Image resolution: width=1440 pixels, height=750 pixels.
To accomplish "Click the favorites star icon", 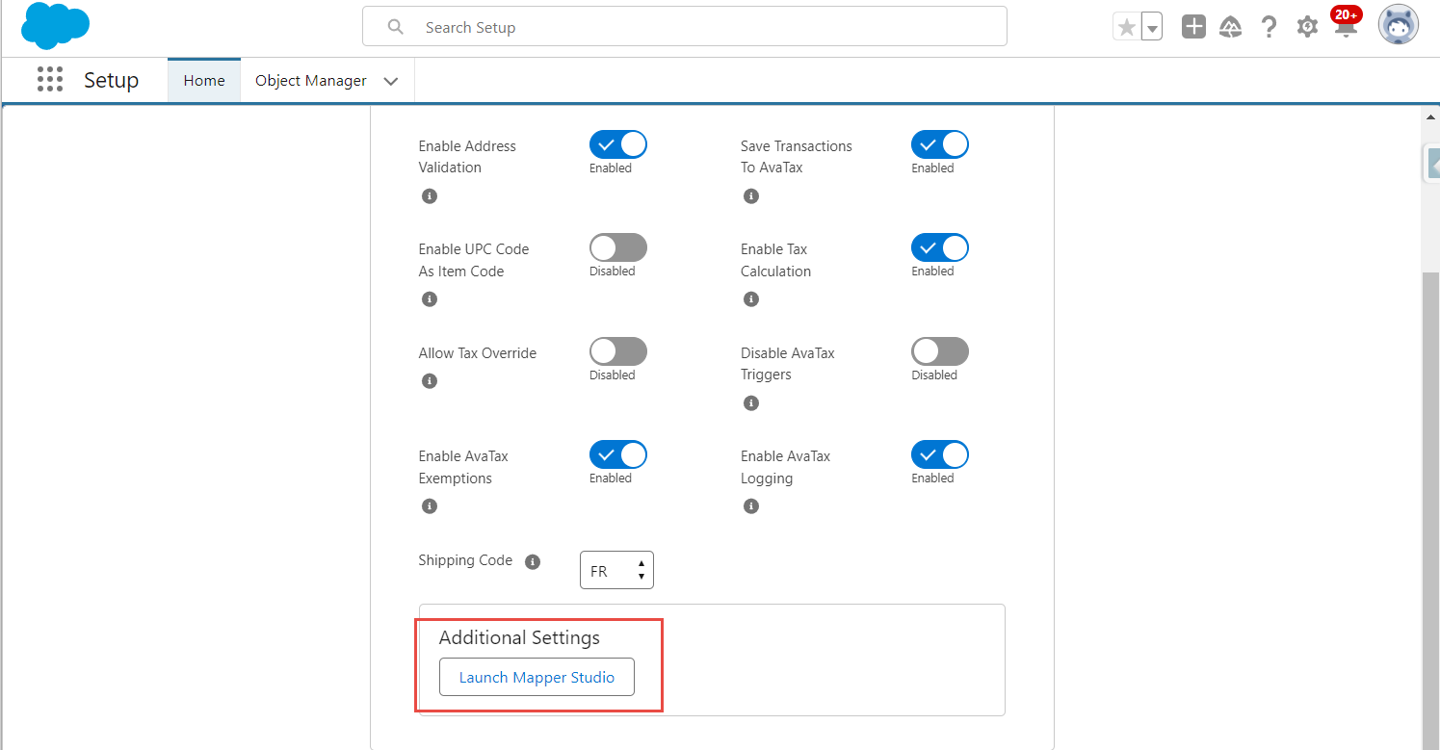I will [1127, 28].
